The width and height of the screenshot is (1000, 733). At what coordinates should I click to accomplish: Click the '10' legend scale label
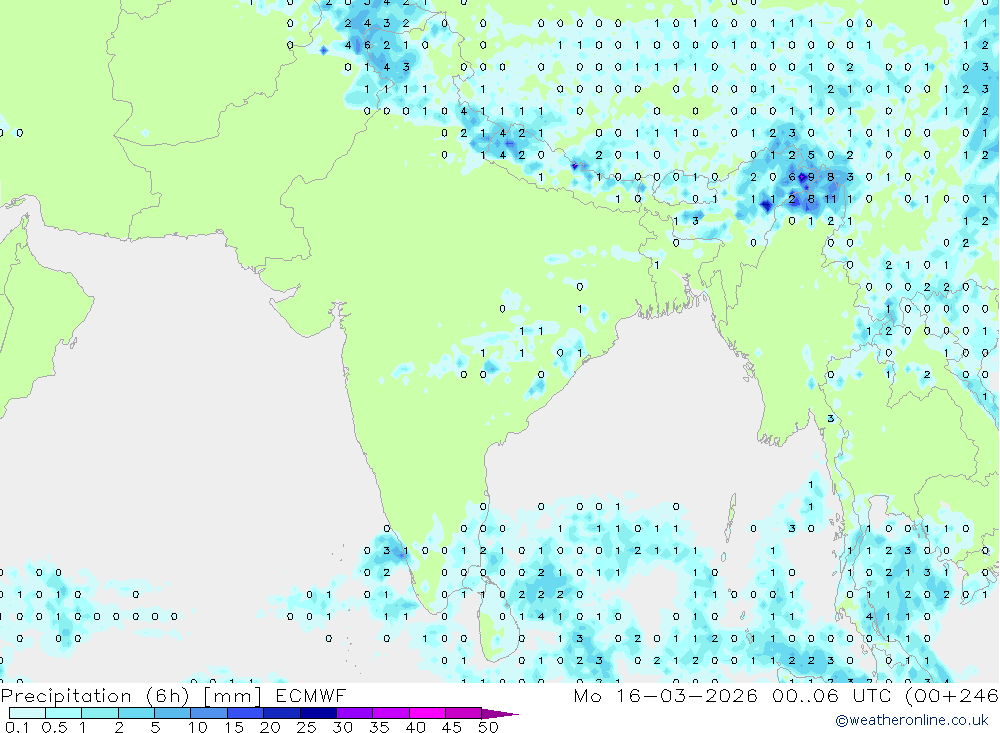(198, 727)
